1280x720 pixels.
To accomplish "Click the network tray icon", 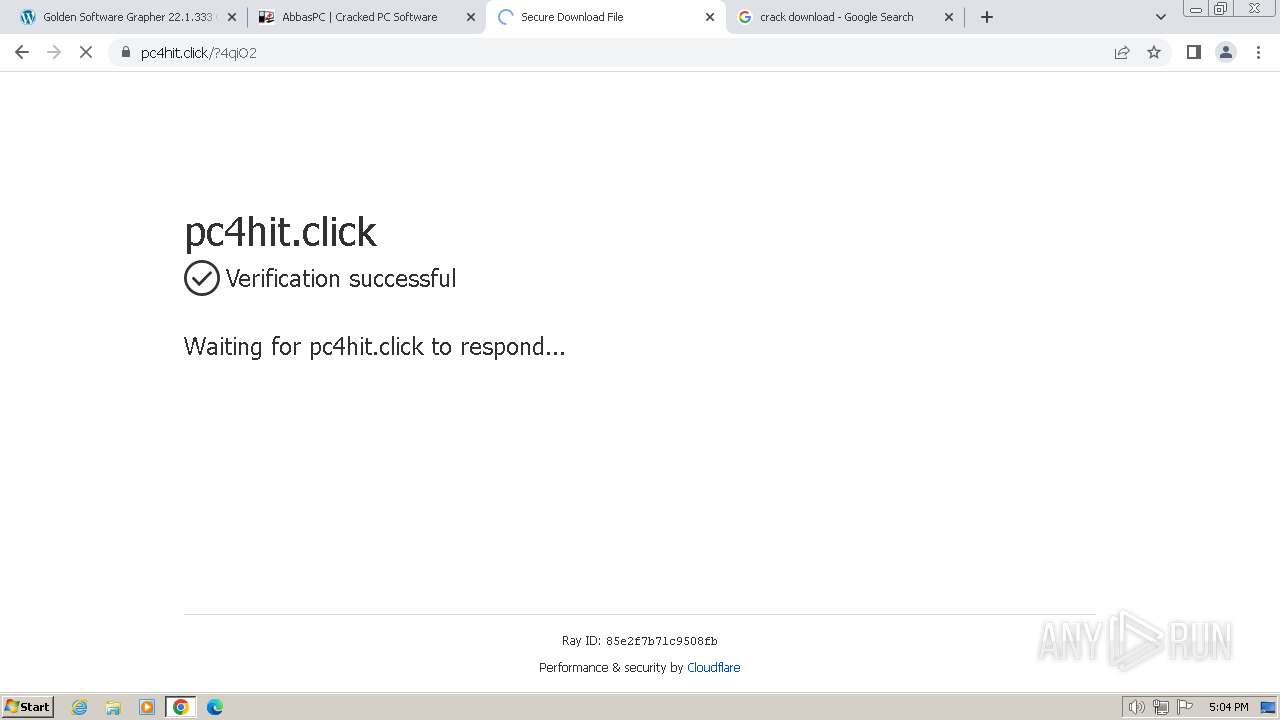I will [1161, 707].
